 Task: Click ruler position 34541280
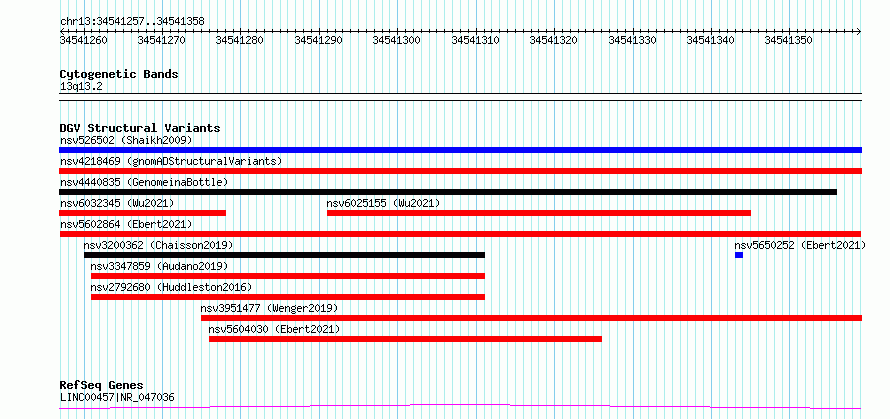[241, 40]
